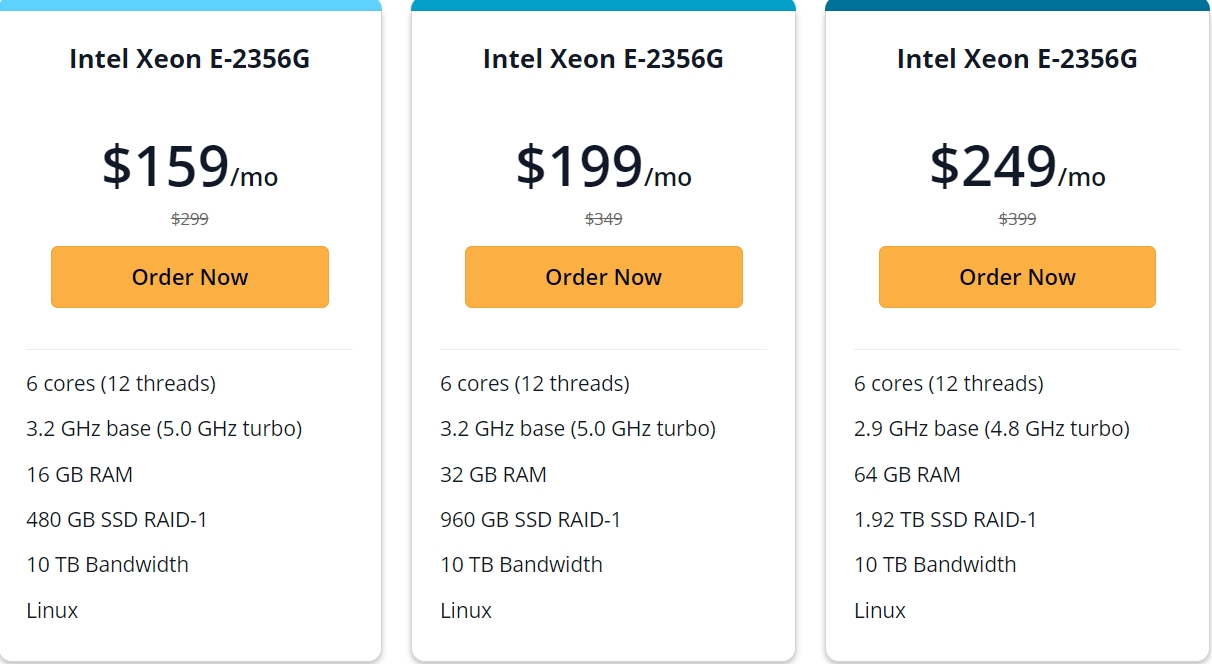Click the 960 GB SSD RAID-1 text
Image resolution: width=1212 pixels, height=664 pixels.
pos(530,520)
